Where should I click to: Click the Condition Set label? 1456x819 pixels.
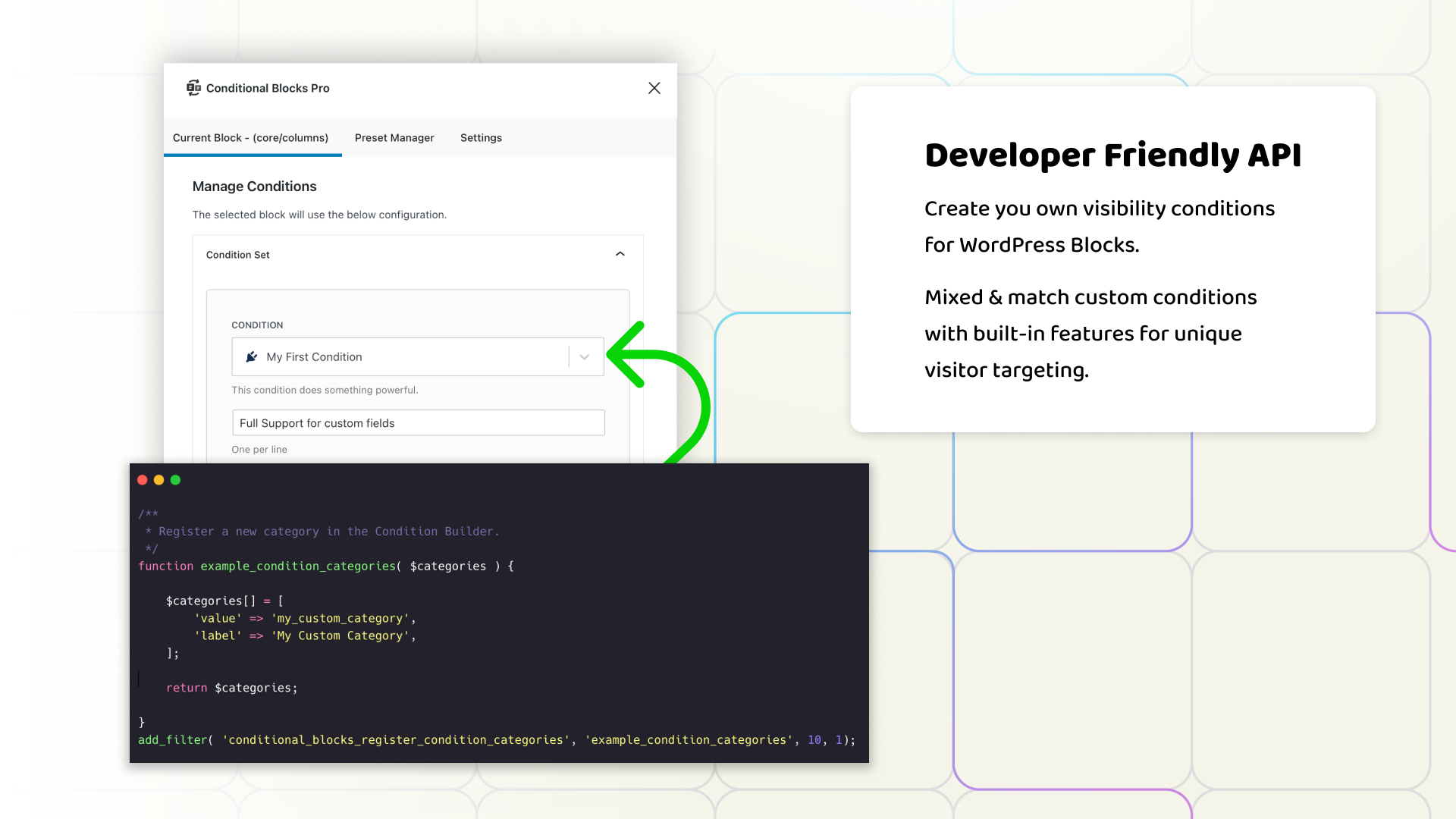[x=237, y=255]
